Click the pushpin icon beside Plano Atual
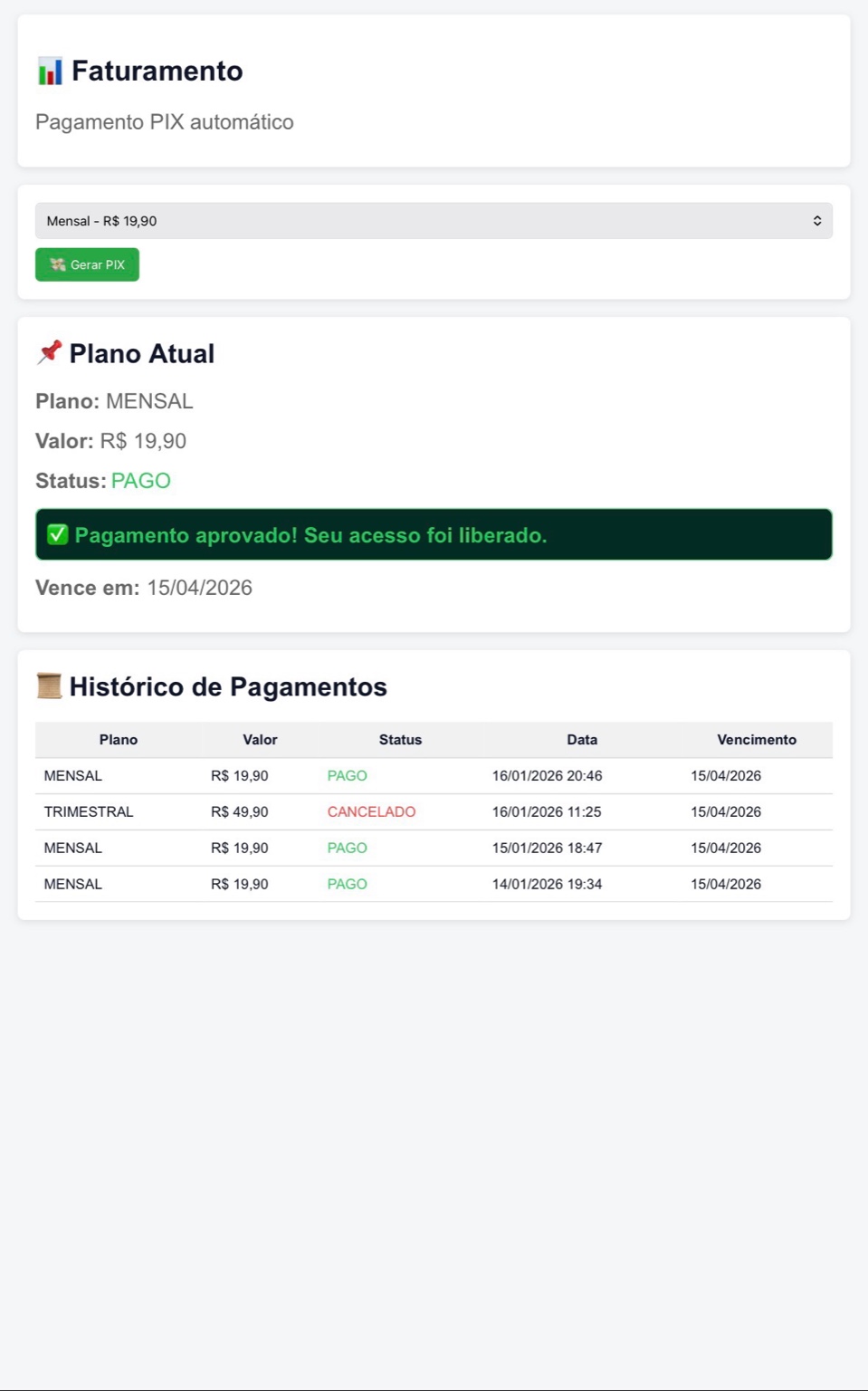 click(x=49, y=352)
